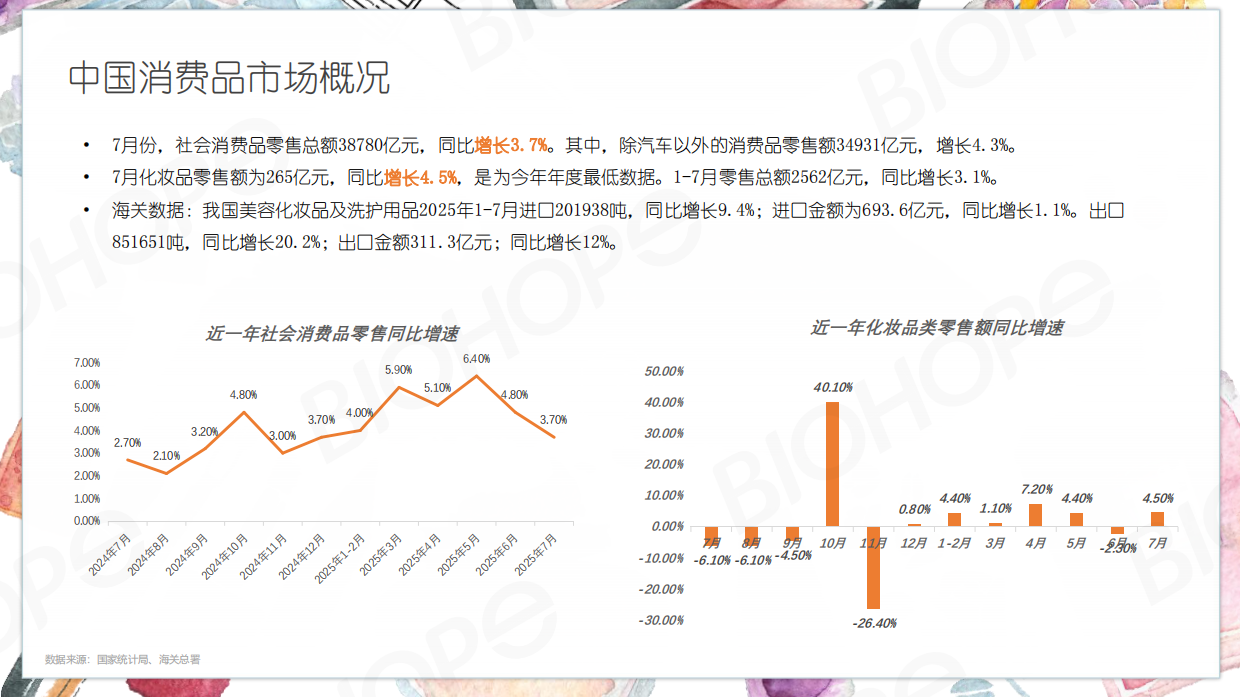The width and height of the screenshot is (1240, 697).
Task: Click the bullet line starting with 海关数据
Action: [620, 226]
